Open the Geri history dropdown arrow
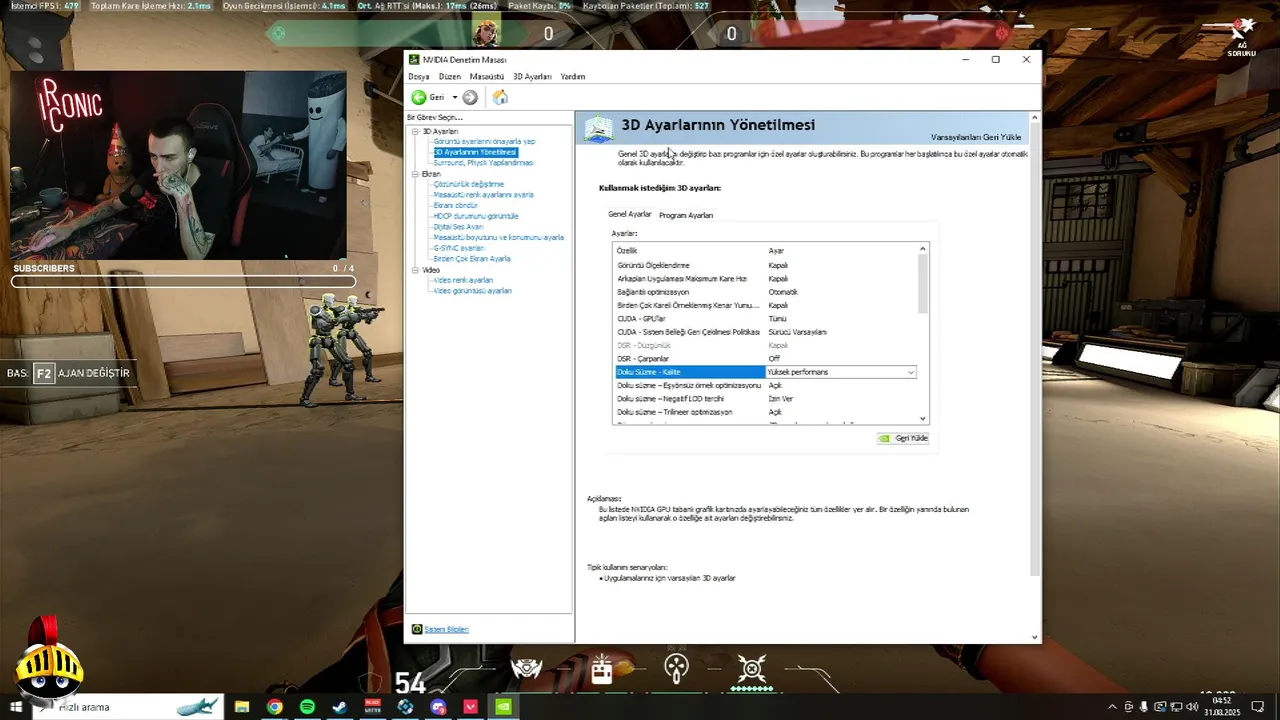The image size is (1280, 720). (454, 97)
